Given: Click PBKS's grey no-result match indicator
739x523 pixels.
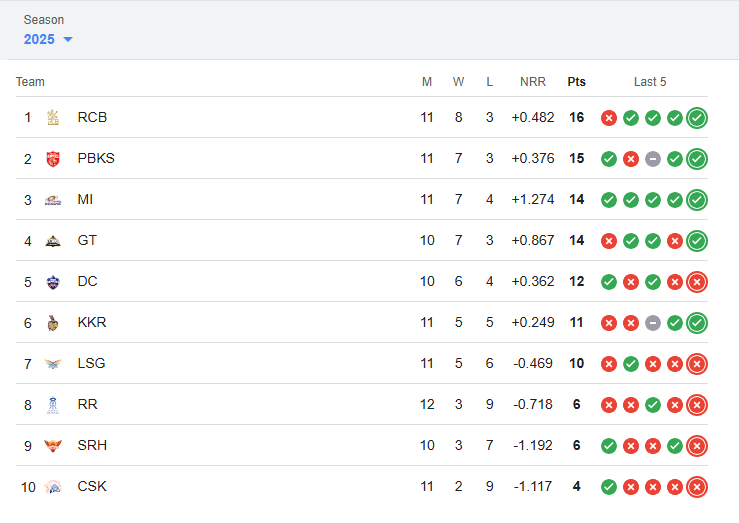Looking at the screenshot, I should (x=653, y=159).
